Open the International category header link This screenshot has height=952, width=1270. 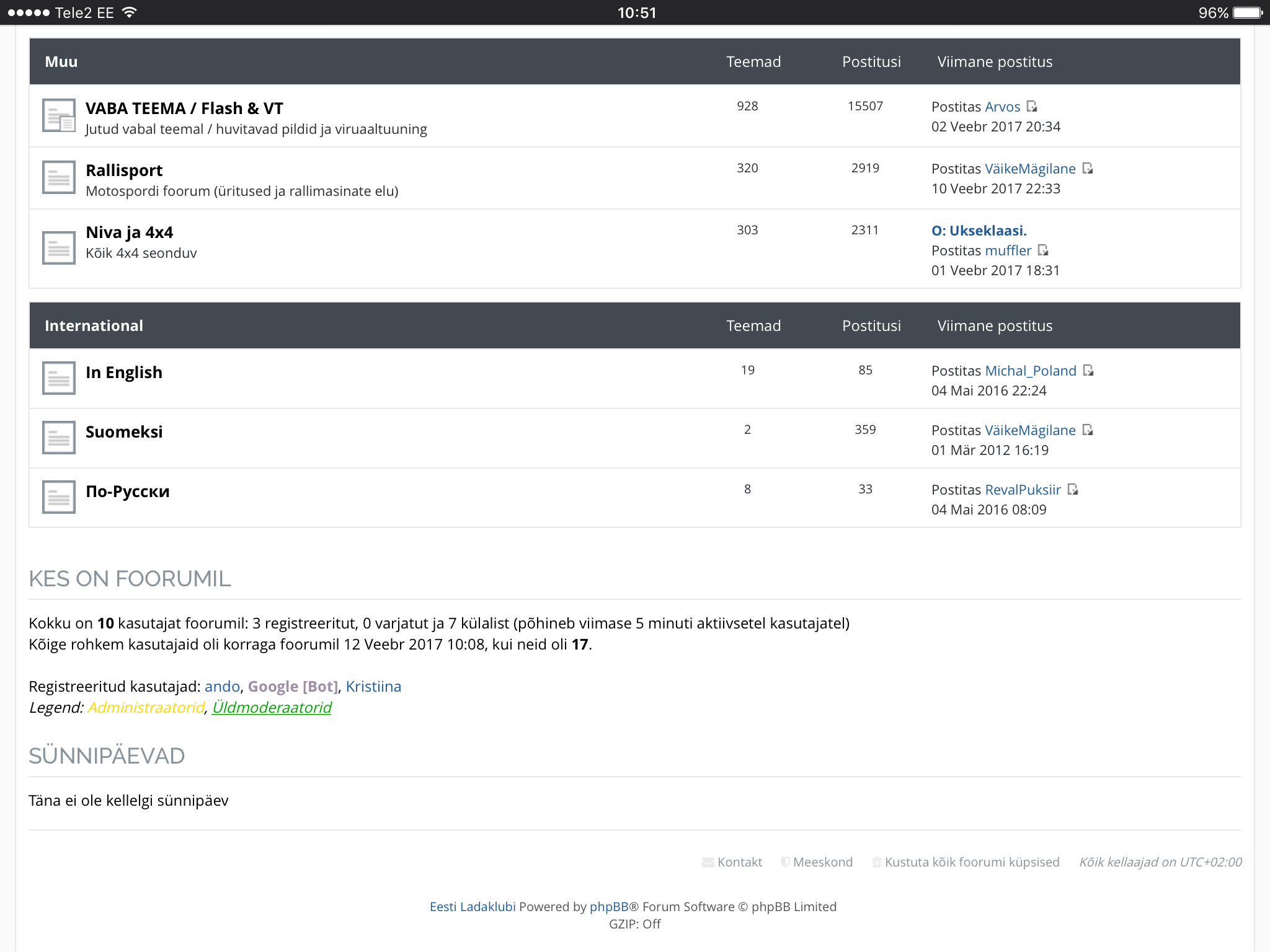click(94, 326)
